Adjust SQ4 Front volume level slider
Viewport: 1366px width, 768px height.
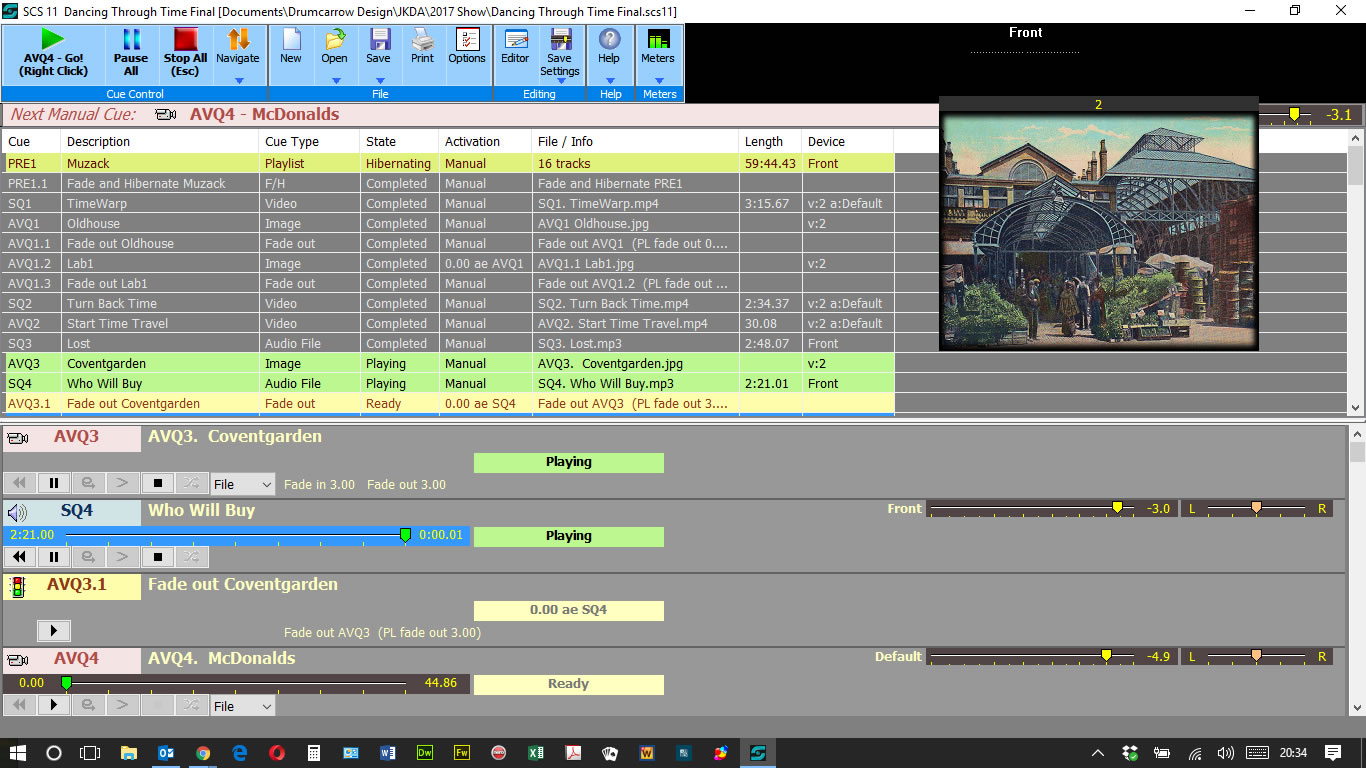(x=1117, y=509)
